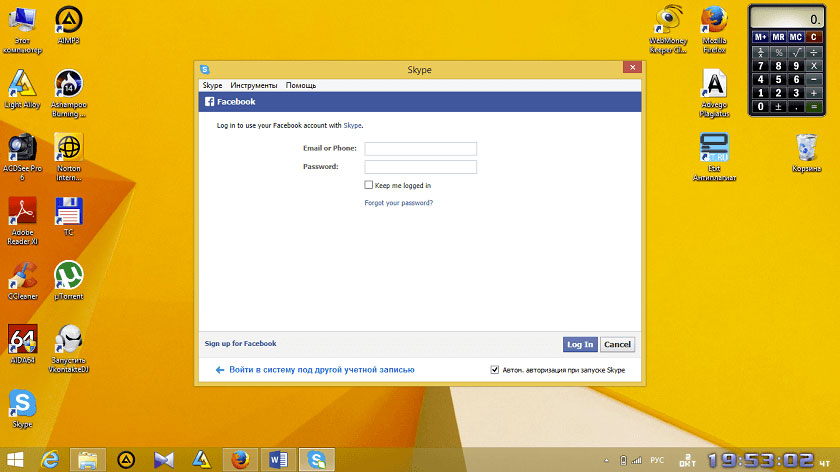
Task: Open the Light Alloy taskbar icon
Action: pyautogui.click(x=202, y=460)
